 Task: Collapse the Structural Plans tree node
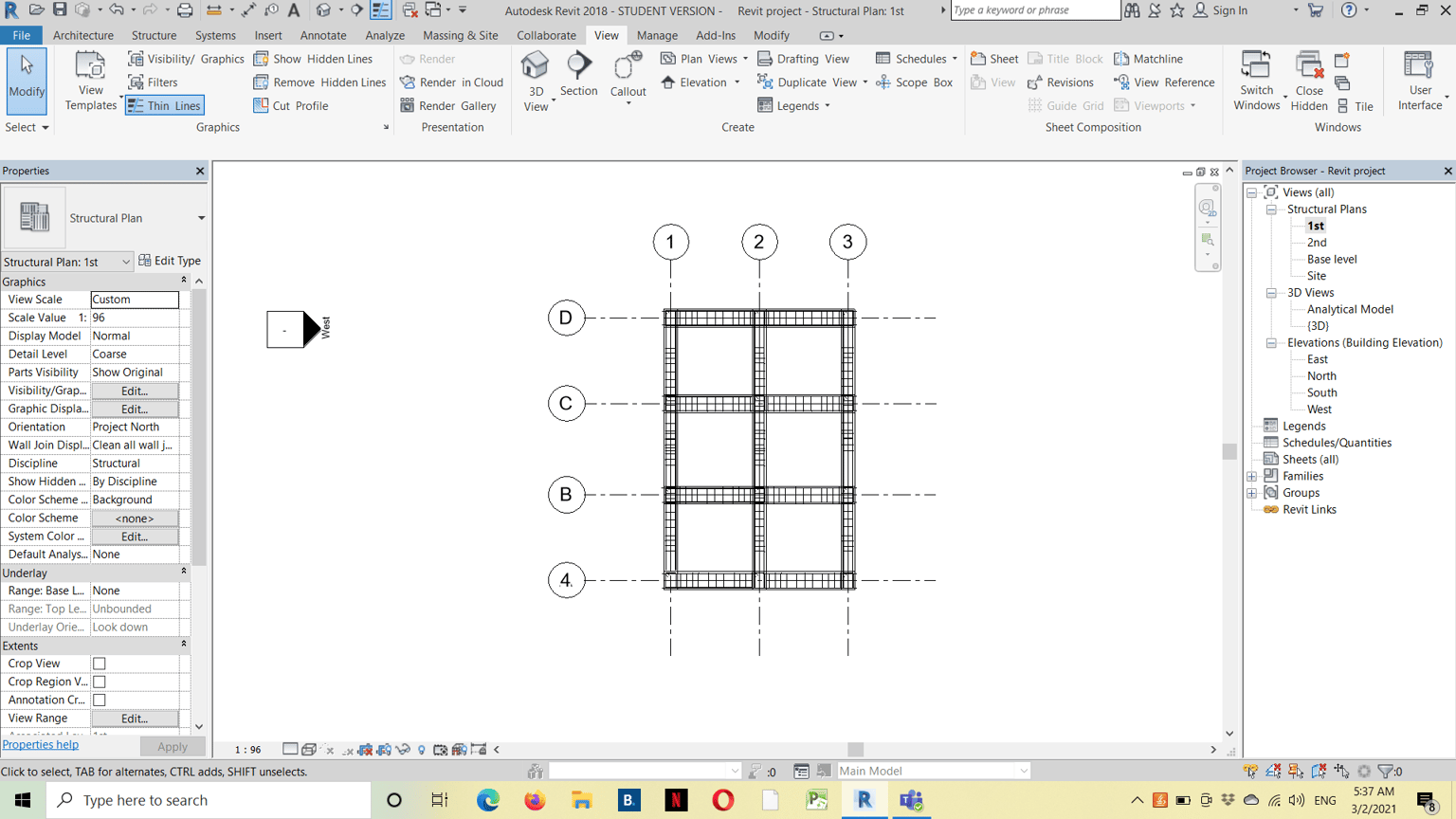(1271, 209)
